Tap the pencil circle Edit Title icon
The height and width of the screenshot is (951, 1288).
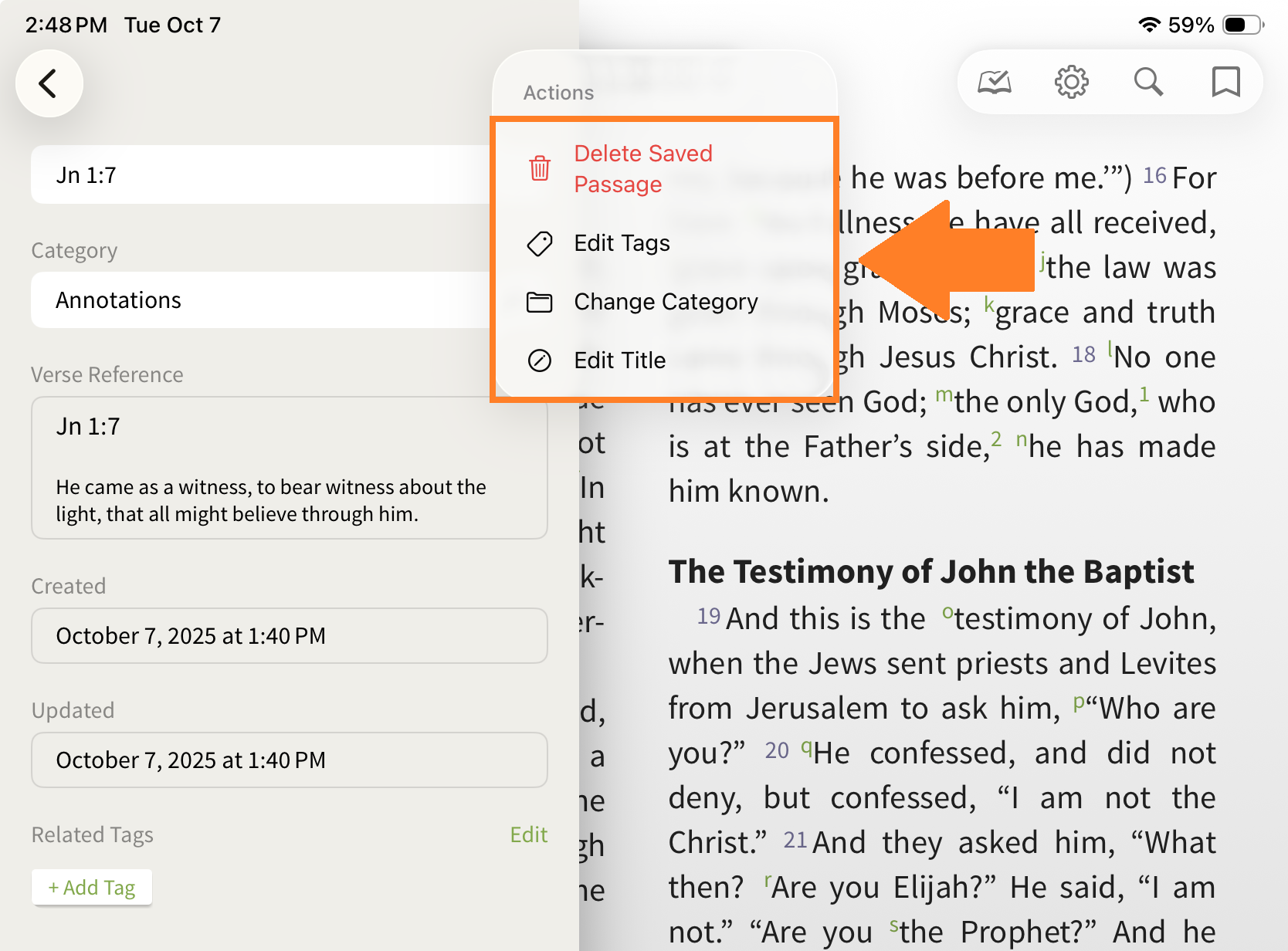540,360
